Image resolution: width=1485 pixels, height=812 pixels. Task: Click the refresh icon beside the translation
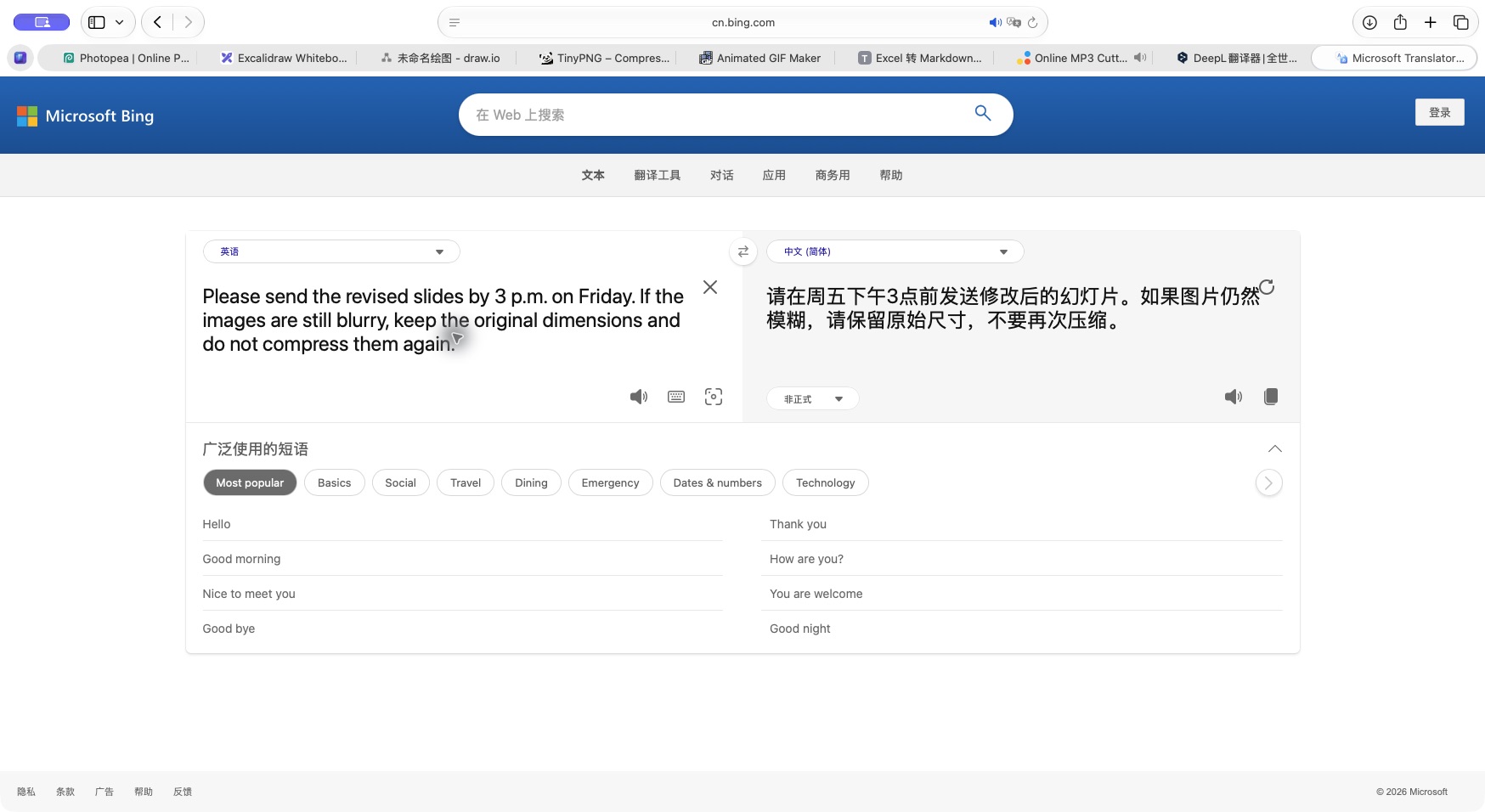(x=1267, y=287)
